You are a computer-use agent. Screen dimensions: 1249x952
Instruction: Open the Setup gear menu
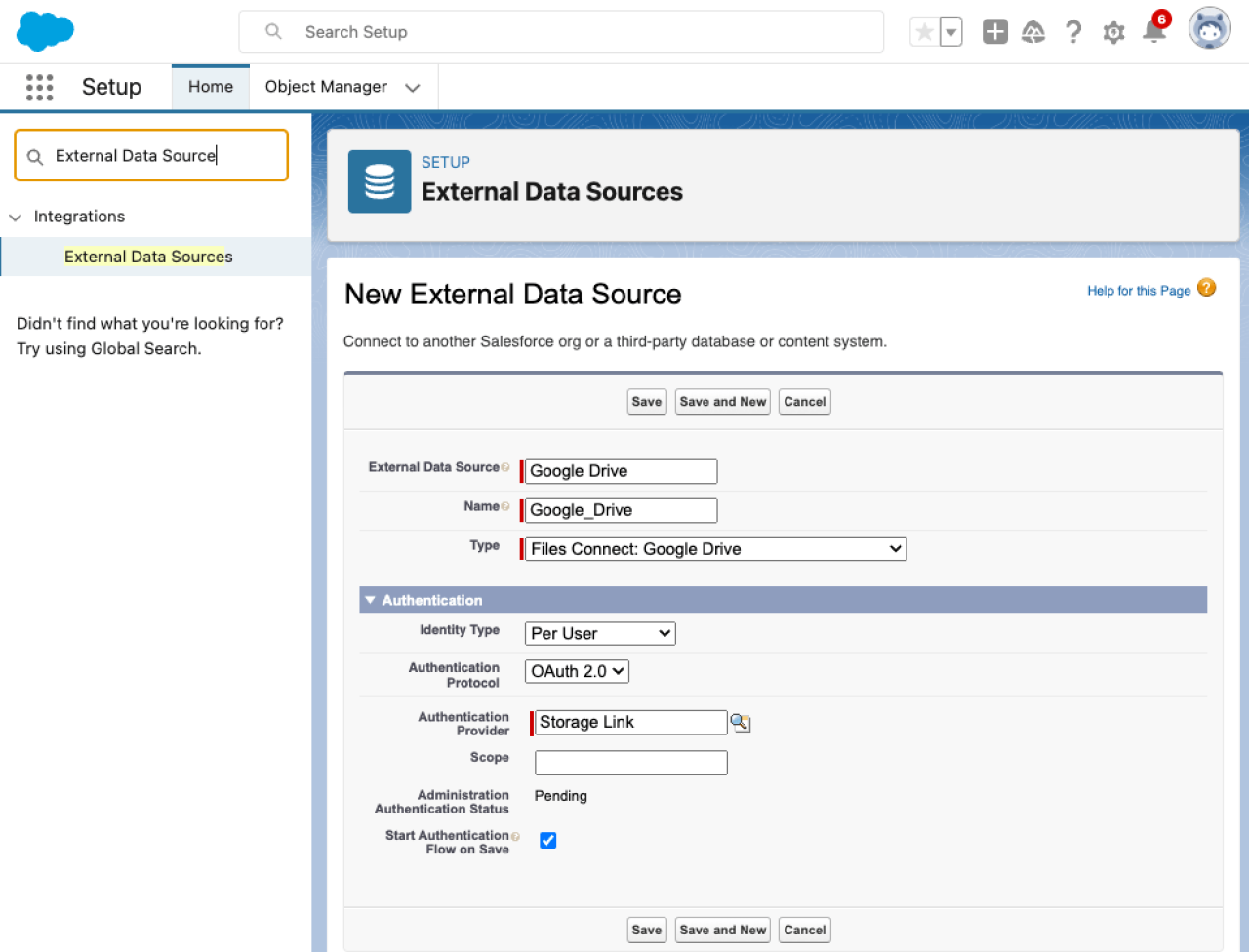coord(1113,32)
